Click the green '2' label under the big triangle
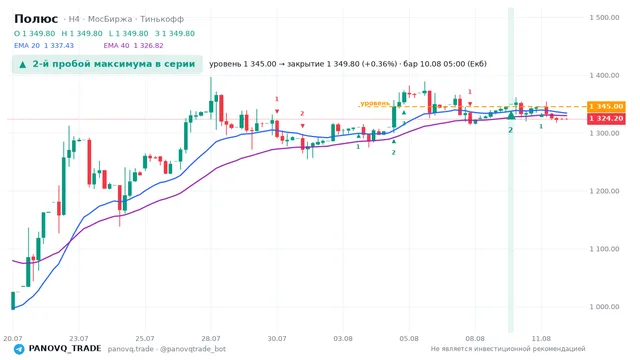 511,130
